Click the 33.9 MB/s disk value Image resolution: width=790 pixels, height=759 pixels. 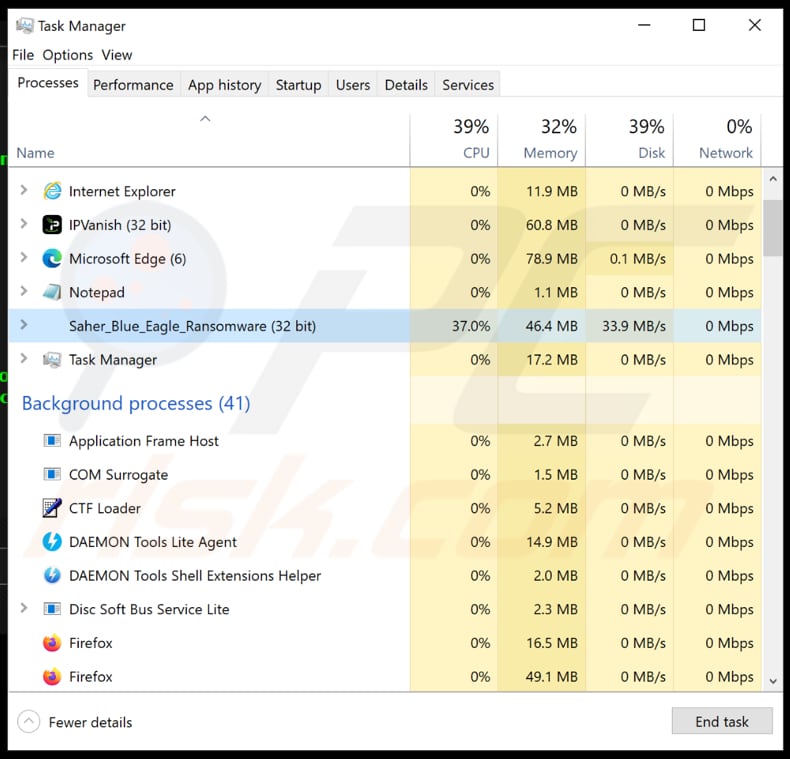point(634,326)
